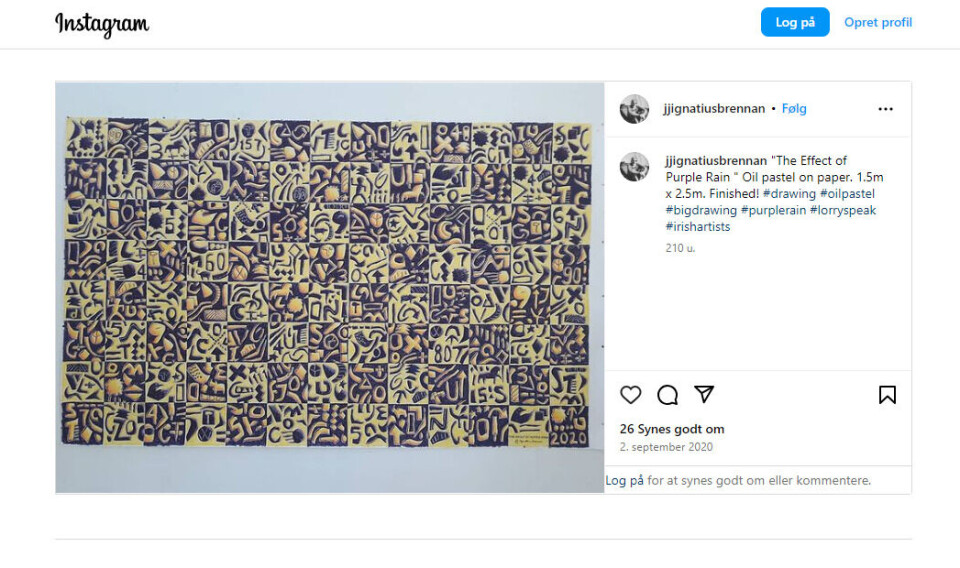The image size is (960, 568).
Task: Open the three-dot more options menu
Action: pyautogui.click(x=885, y=109)
